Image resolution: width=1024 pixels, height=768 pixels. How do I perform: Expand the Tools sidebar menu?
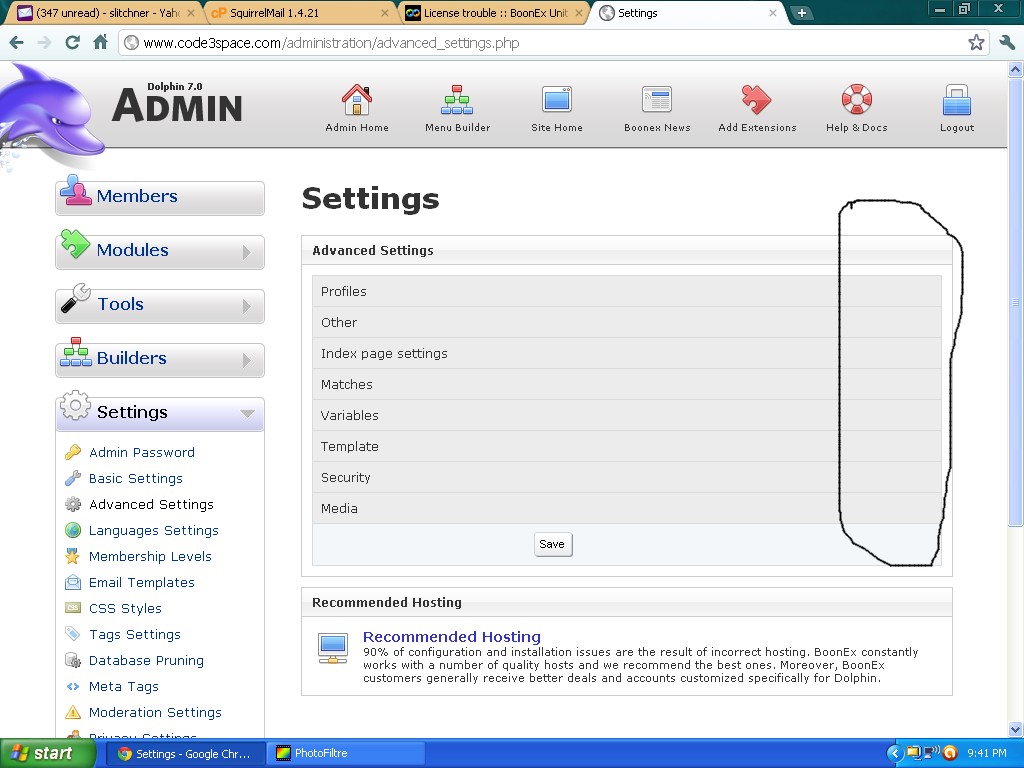[160, 305]
